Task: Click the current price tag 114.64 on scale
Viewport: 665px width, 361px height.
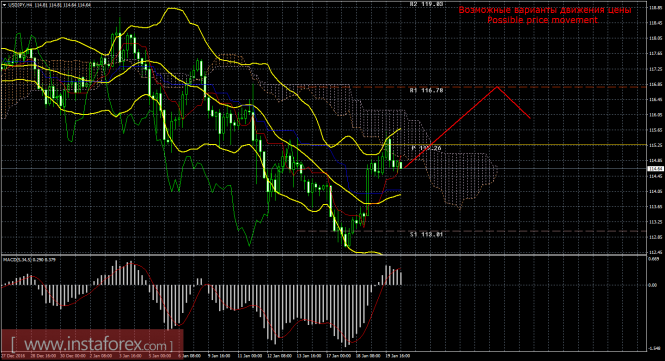Action: point(656,169)
